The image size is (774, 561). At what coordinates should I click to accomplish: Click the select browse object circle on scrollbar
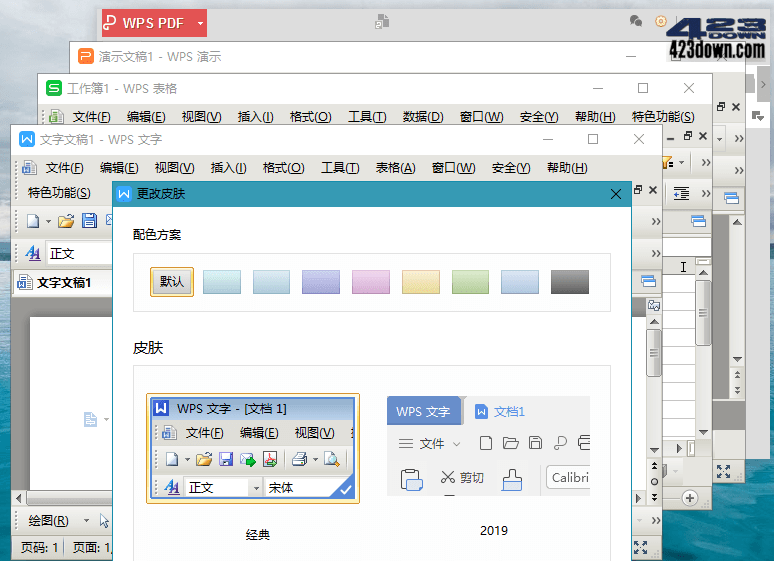[655, 481]
